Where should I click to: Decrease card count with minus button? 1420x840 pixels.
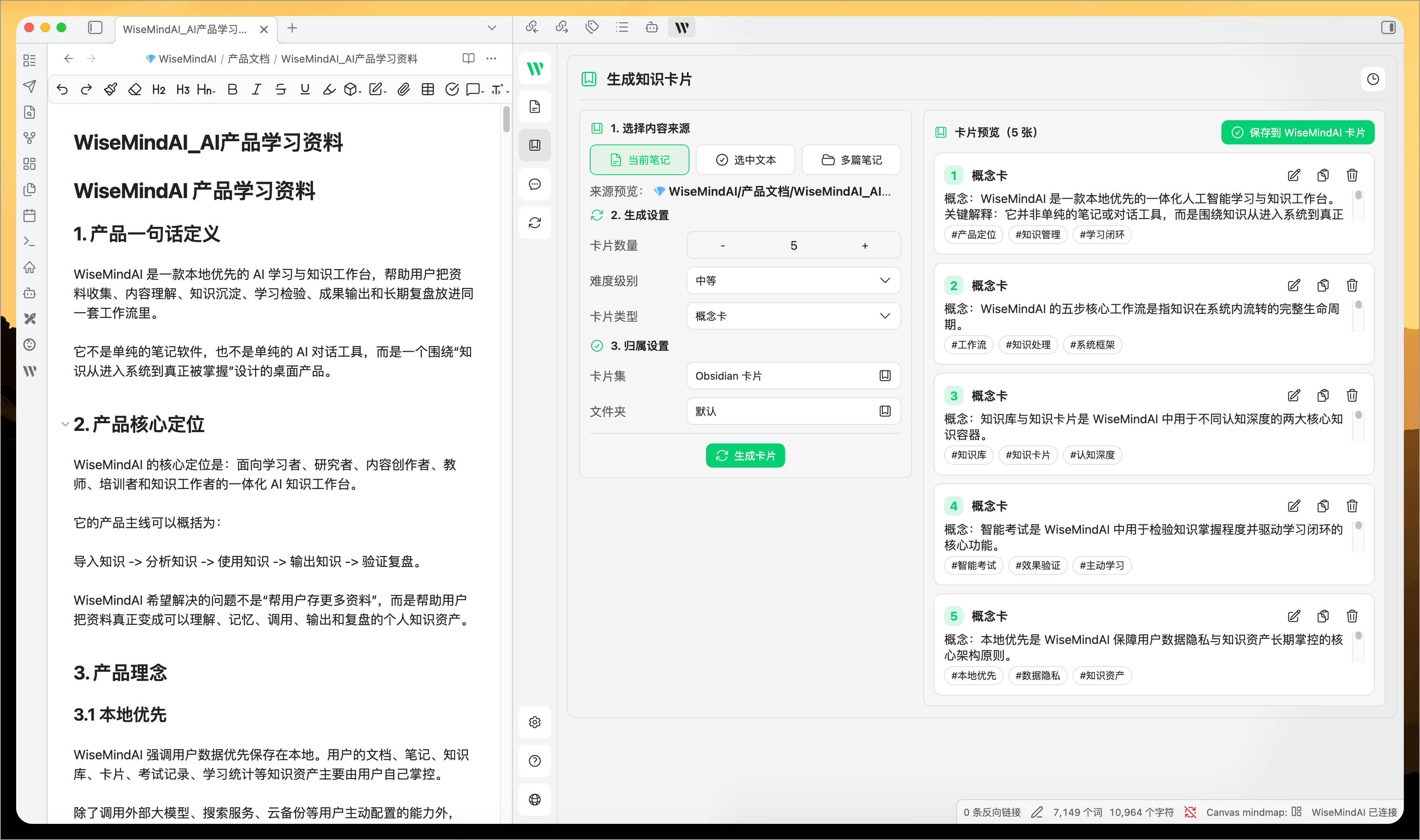[723, 246]
